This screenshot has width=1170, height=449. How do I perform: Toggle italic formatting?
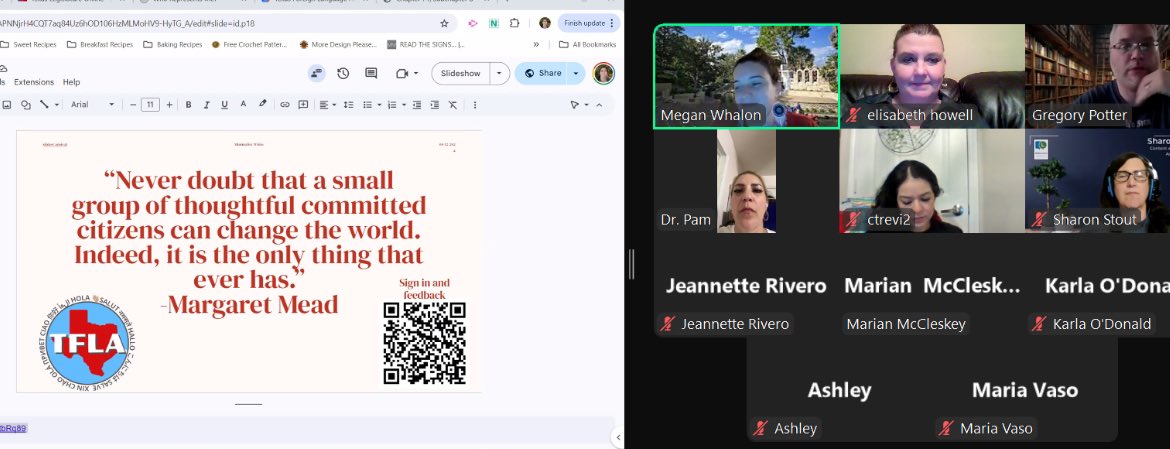tap(207, 105)
